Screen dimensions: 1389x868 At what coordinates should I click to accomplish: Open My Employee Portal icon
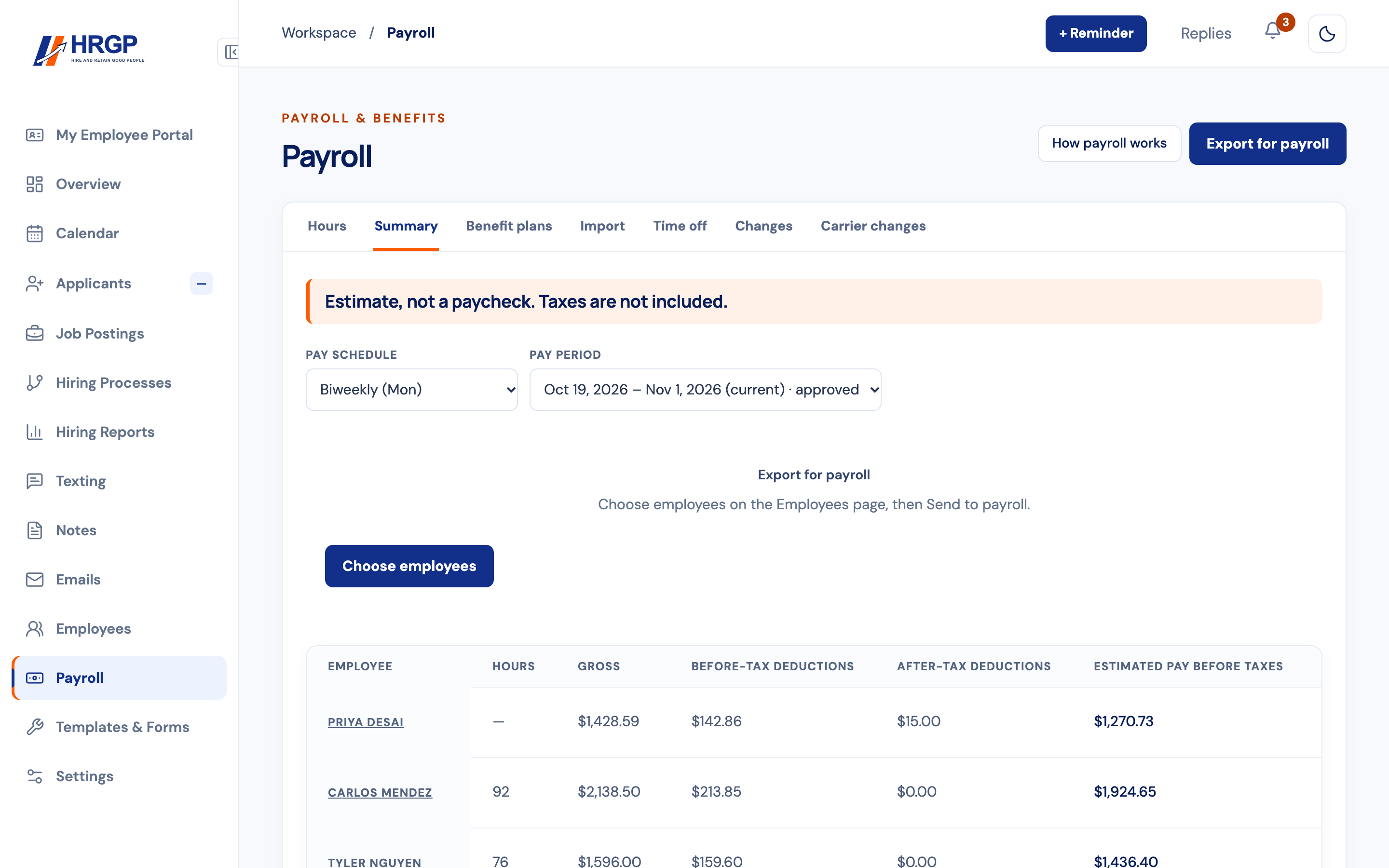34,135
